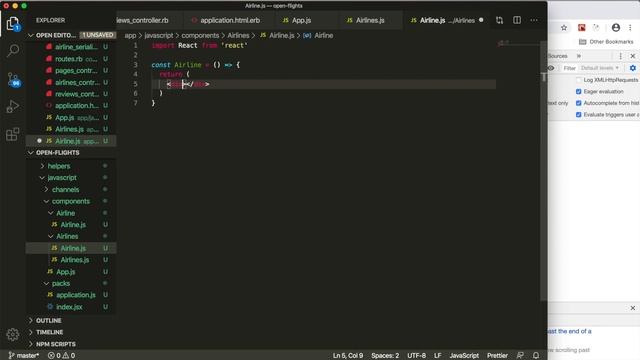
Task: Switch to the application.html.erb tab
Action: (x=227, y=20)
